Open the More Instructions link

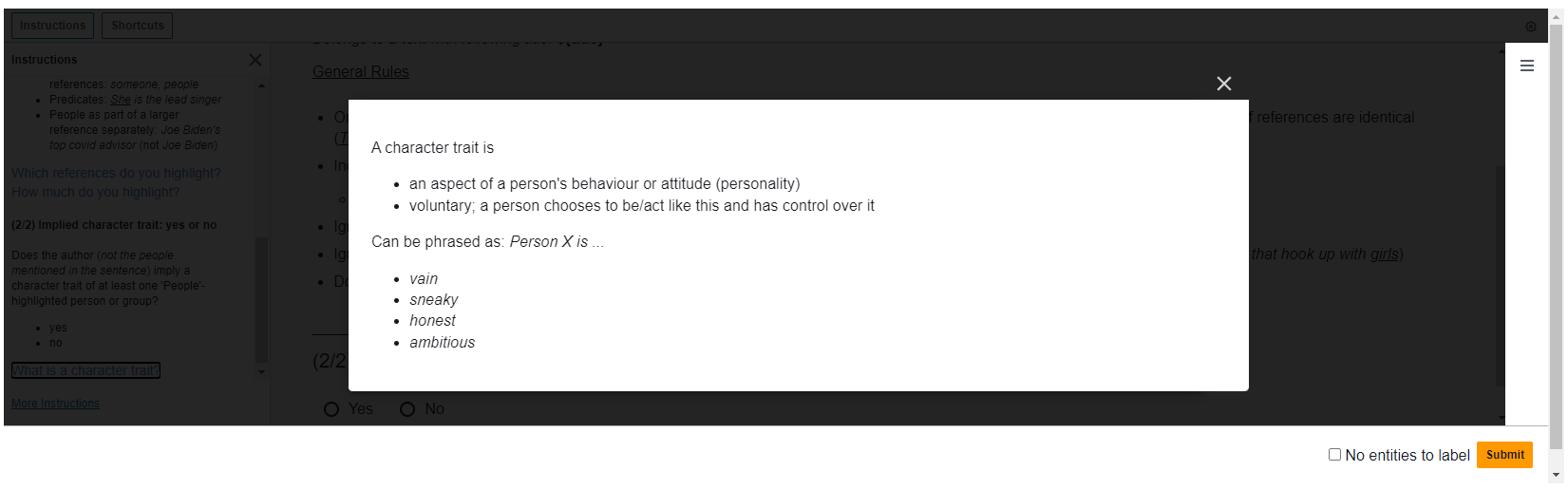55,404
